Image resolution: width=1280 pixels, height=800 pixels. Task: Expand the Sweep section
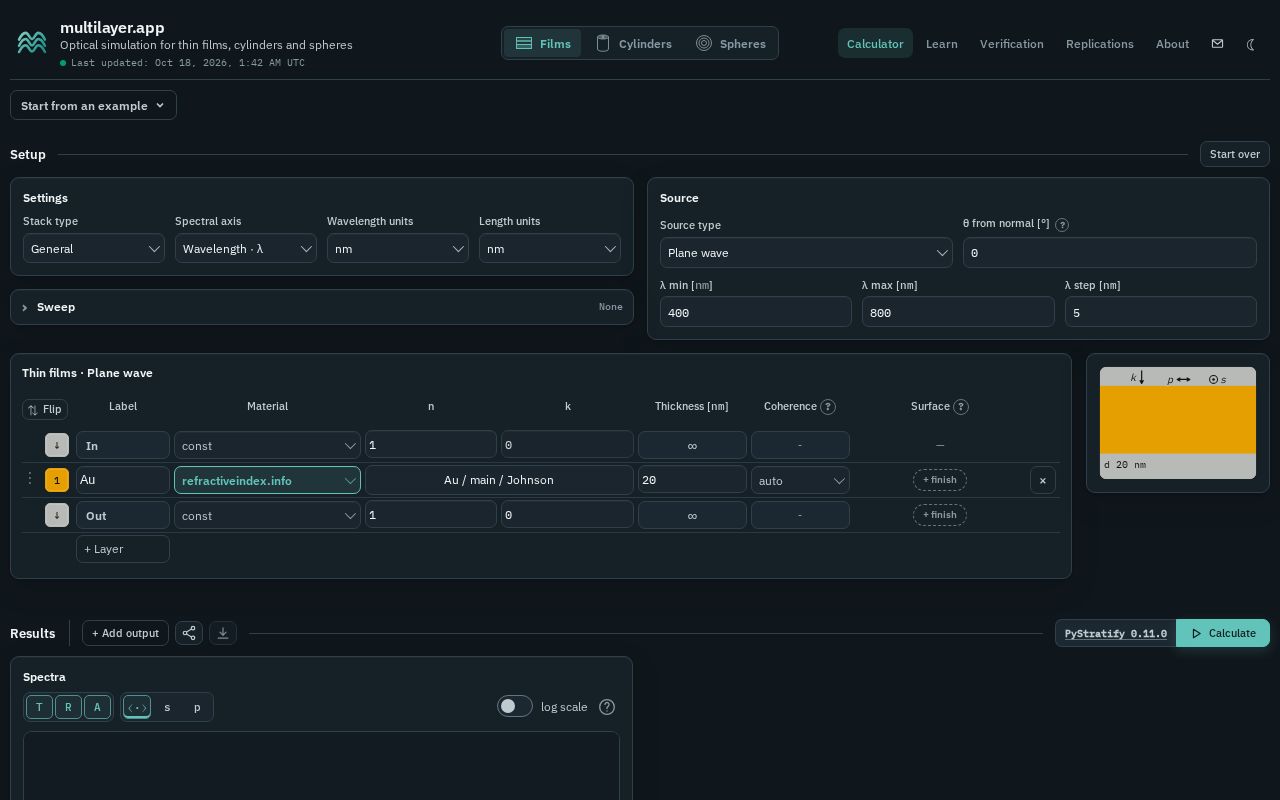click(x=322, y=307)
